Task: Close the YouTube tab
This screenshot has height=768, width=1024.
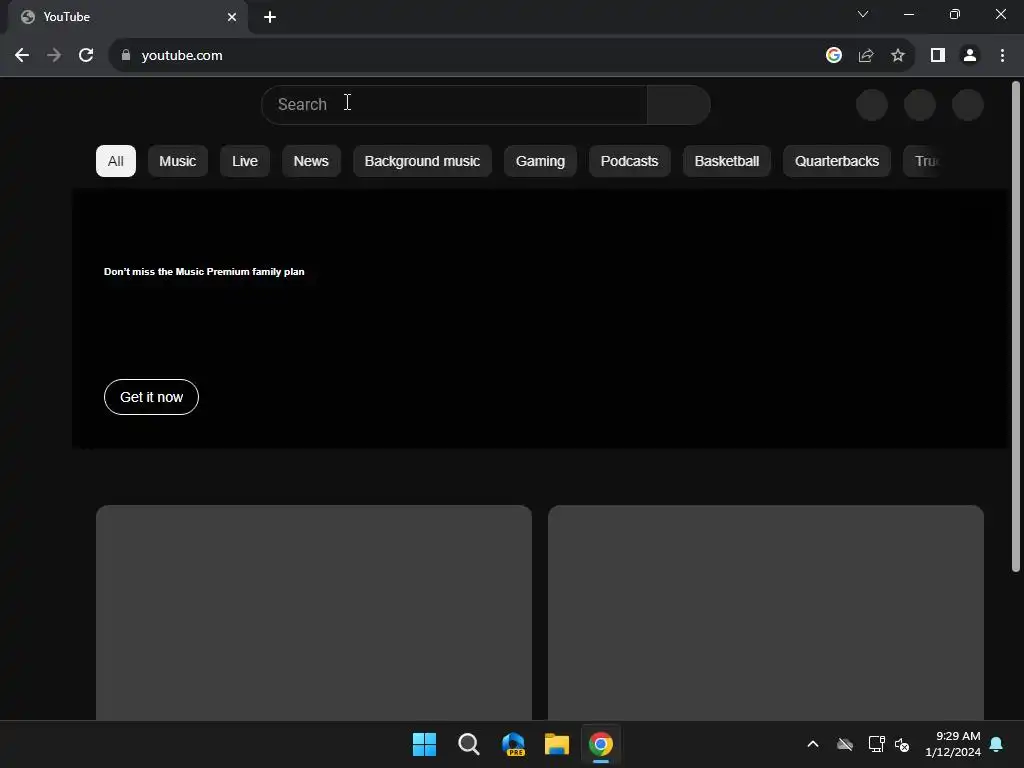Action: coord(232,17)
